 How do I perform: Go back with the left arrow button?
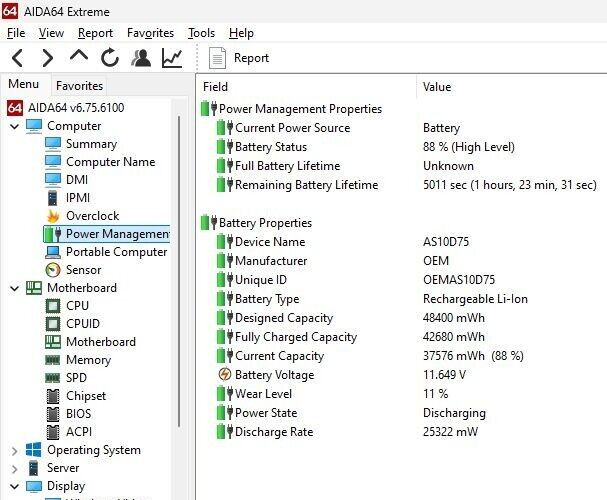[x=17, y=58]
